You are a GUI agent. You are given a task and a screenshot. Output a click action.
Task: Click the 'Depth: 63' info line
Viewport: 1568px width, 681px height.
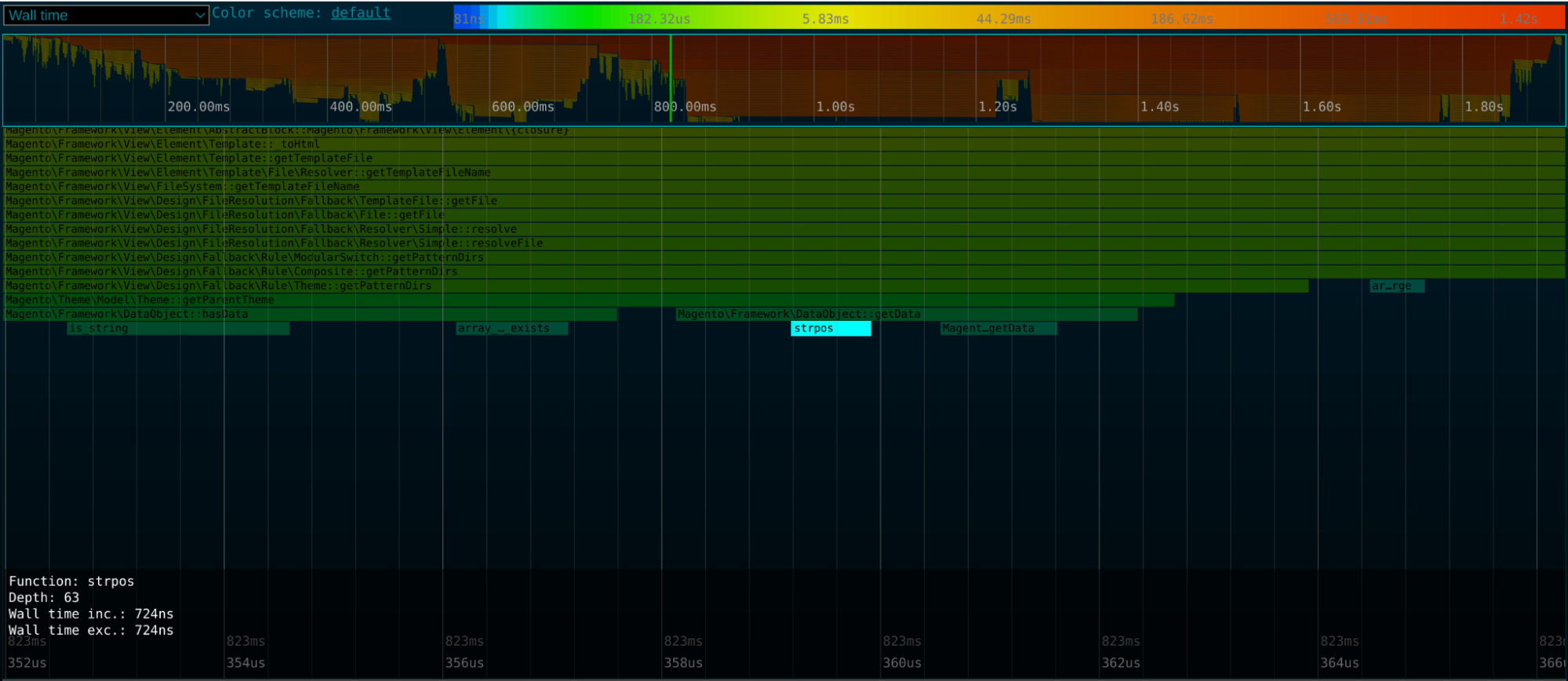44,598
